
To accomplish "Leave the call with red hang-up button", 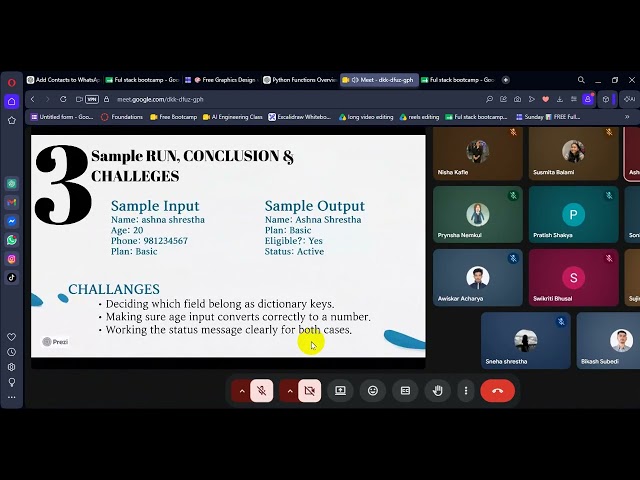I will click(498, 391).
